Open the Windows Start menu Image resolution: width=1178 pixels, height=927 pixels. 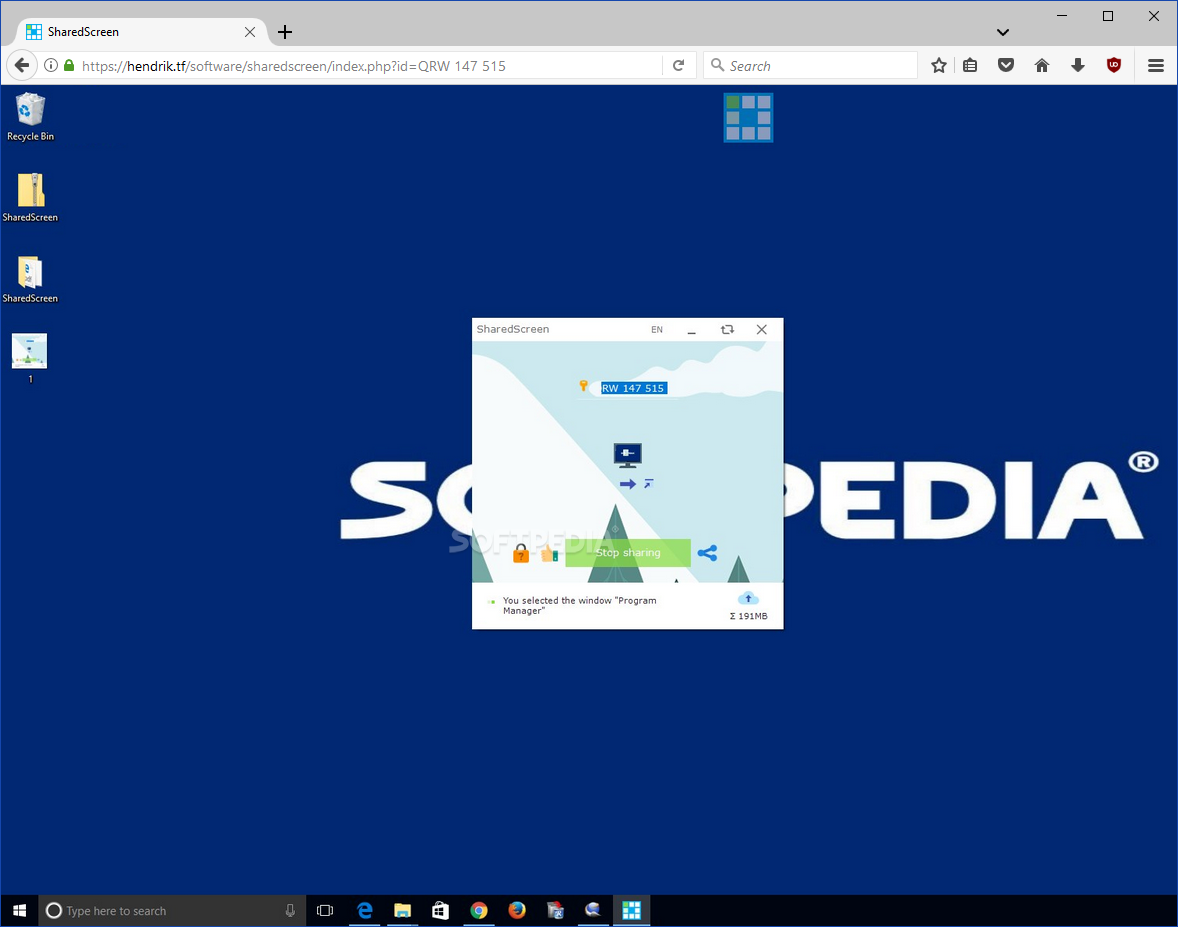[x=20, y=910]
